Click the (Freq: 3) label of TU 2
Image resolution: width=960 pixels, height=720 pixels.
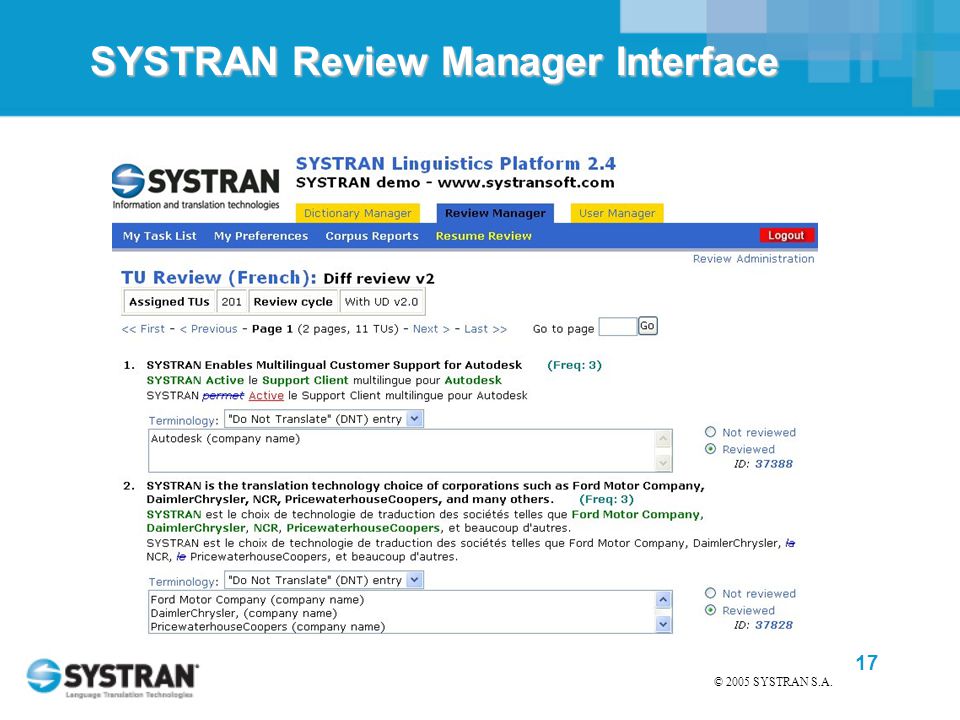tap(606, 499)
